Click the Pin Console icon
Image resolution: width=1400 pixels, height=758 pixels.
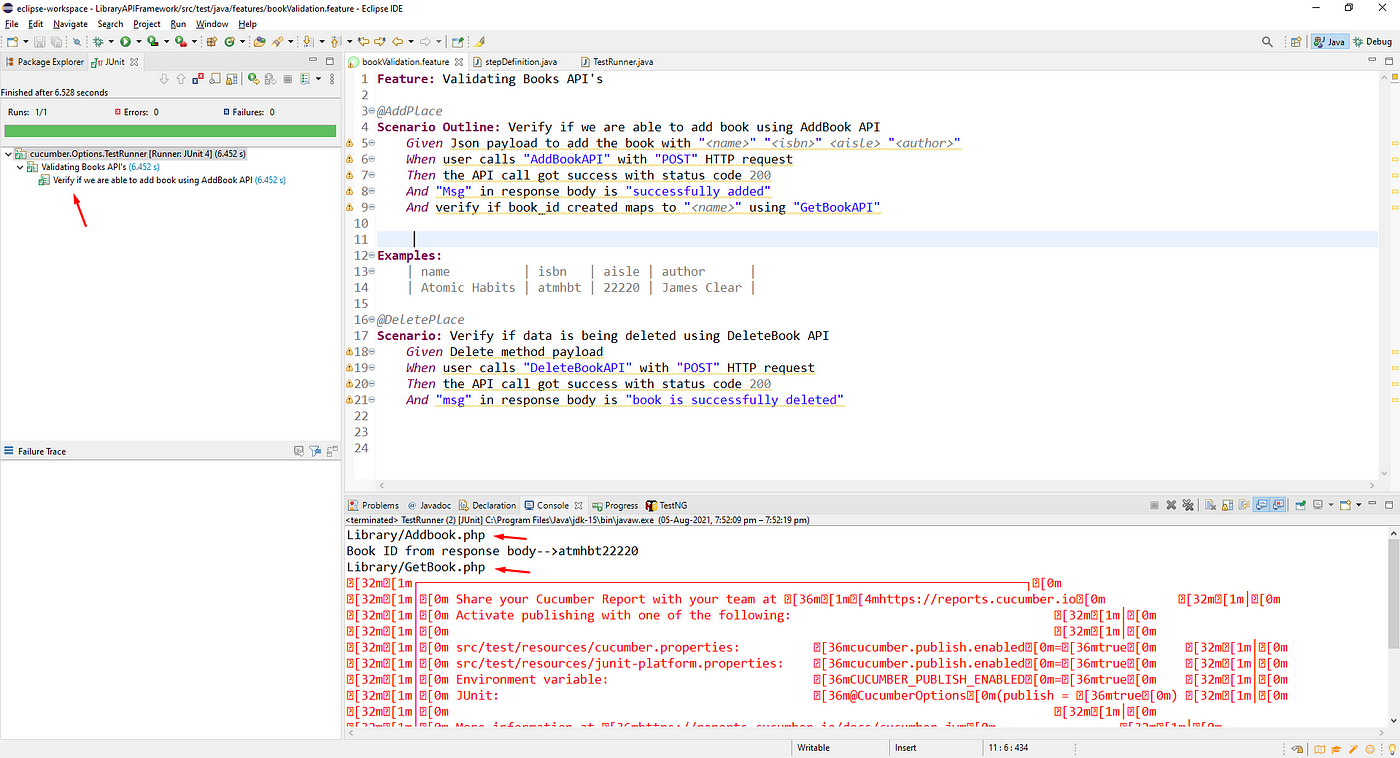[x=1301, y=505]
